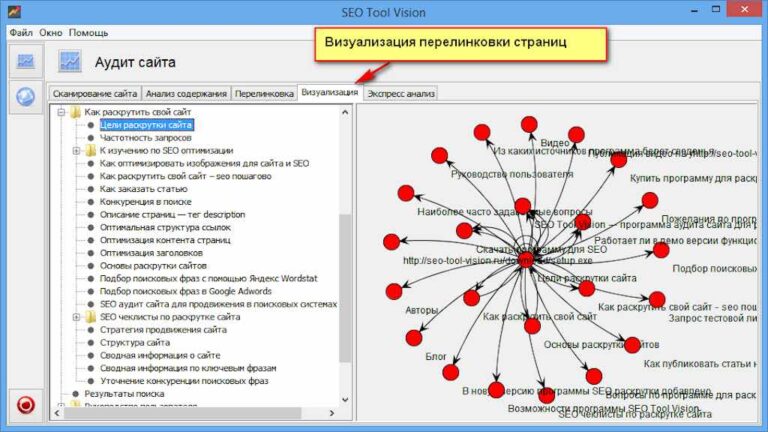768x432 pixels.
Task: Open the Файл menu
Action: coord(21,33)
